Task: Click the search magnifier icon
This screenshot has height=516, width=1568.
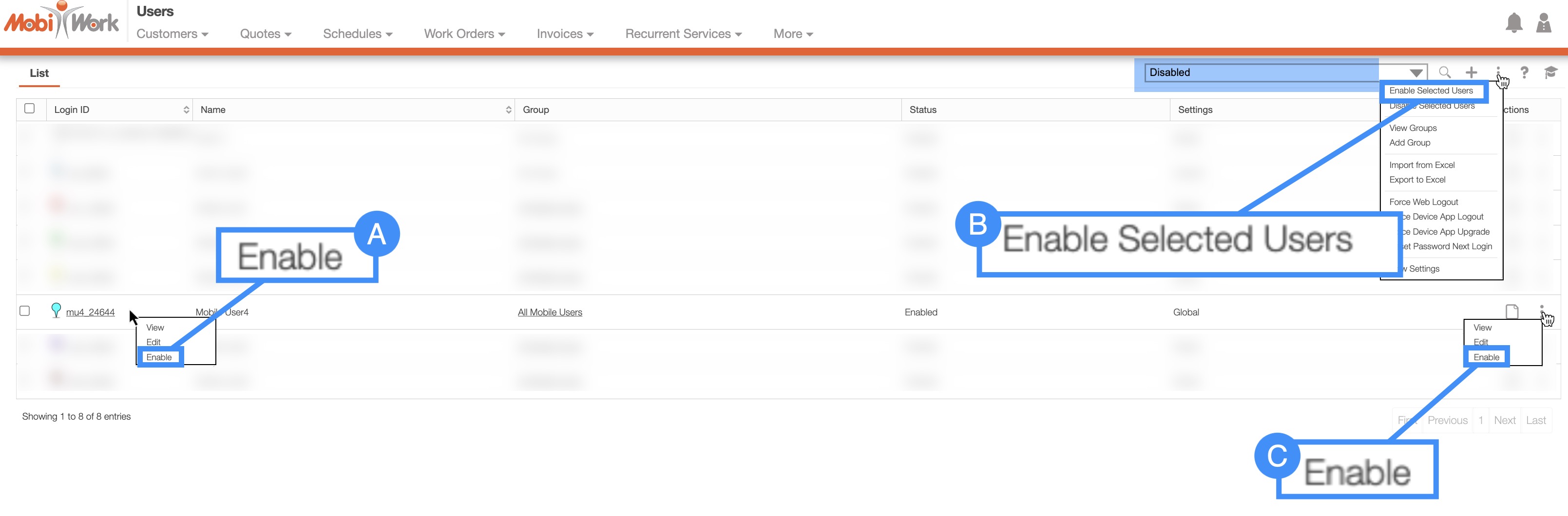Action: 1444,73
